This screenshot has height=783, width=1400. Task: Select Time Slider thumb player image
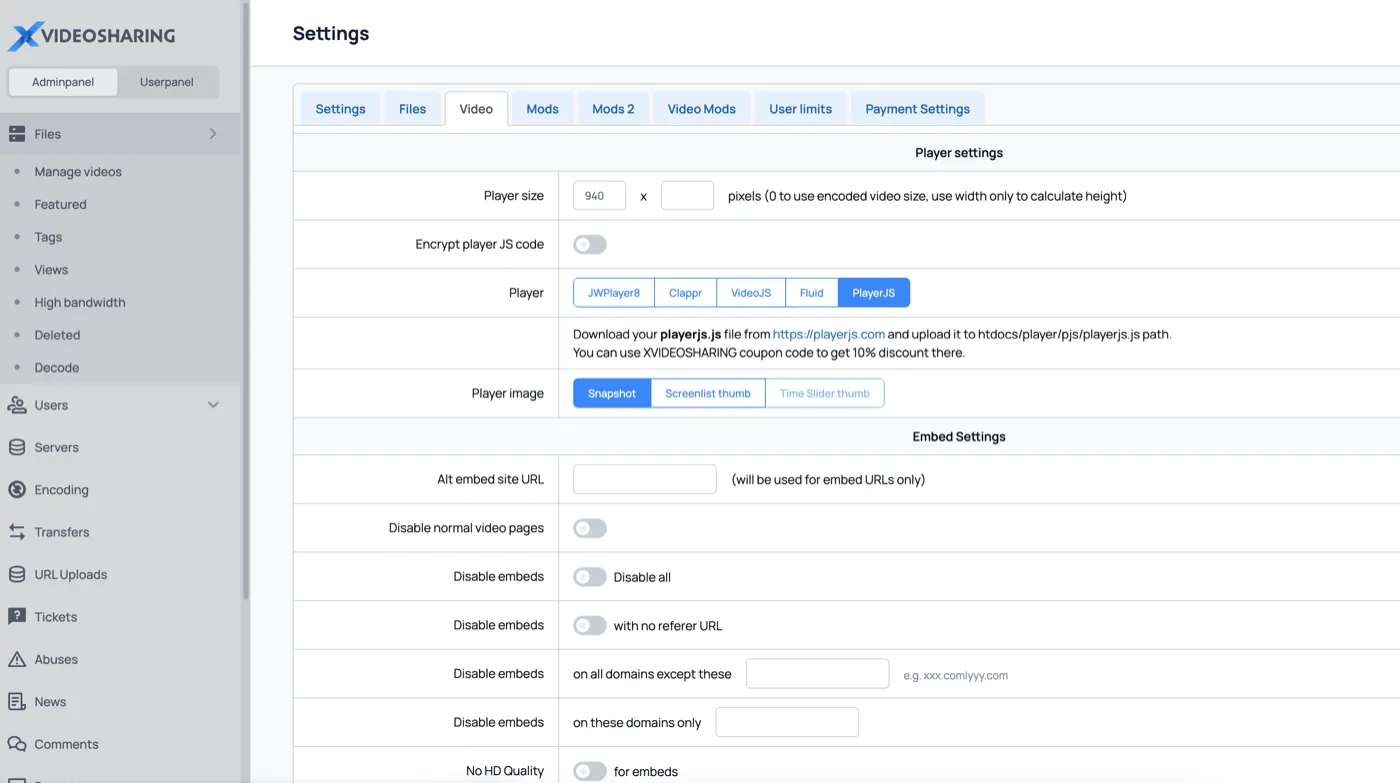pos(825,393)
